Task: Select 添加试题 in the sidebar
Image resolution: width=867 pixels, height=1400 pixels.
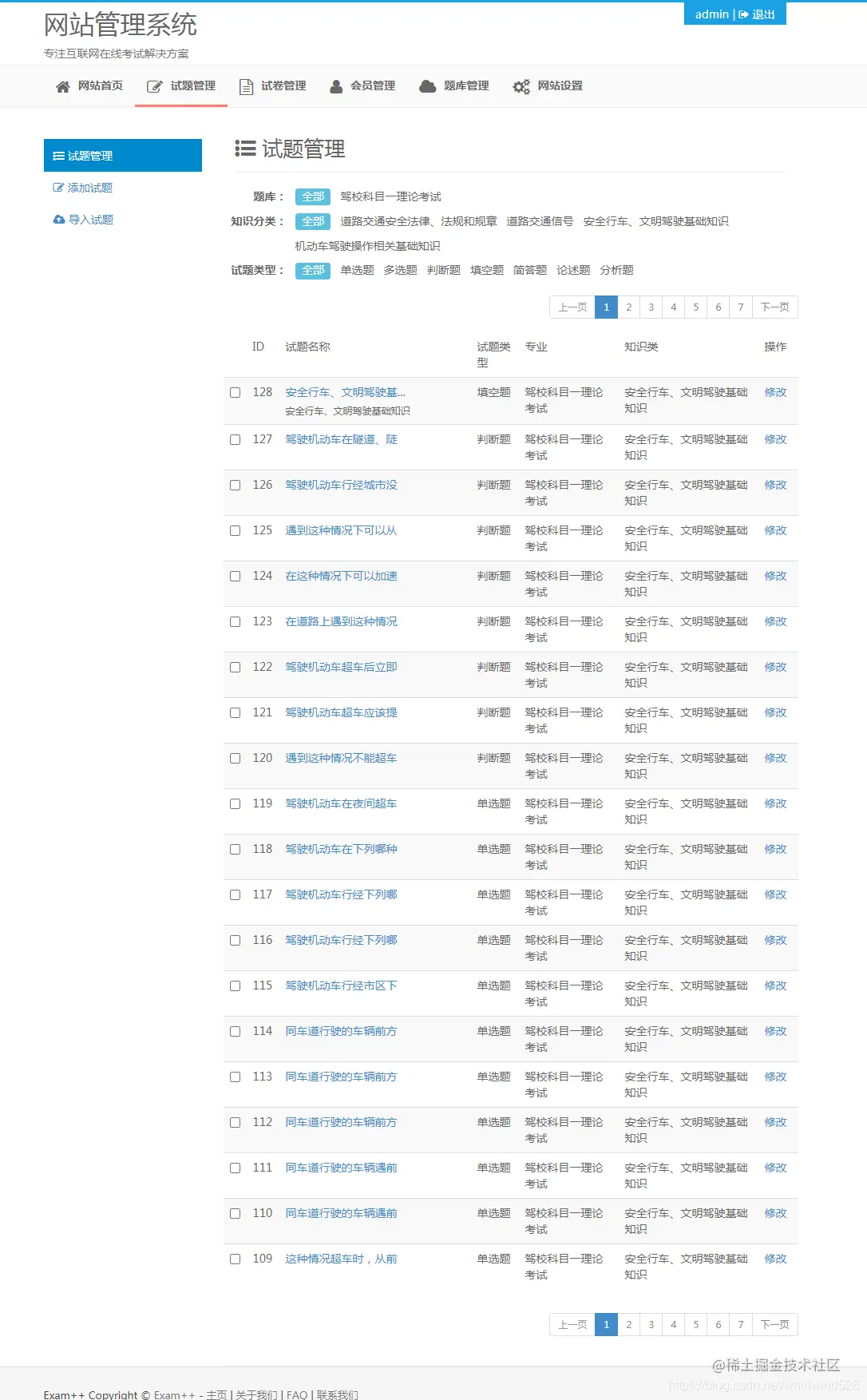Action: (90, 188)
